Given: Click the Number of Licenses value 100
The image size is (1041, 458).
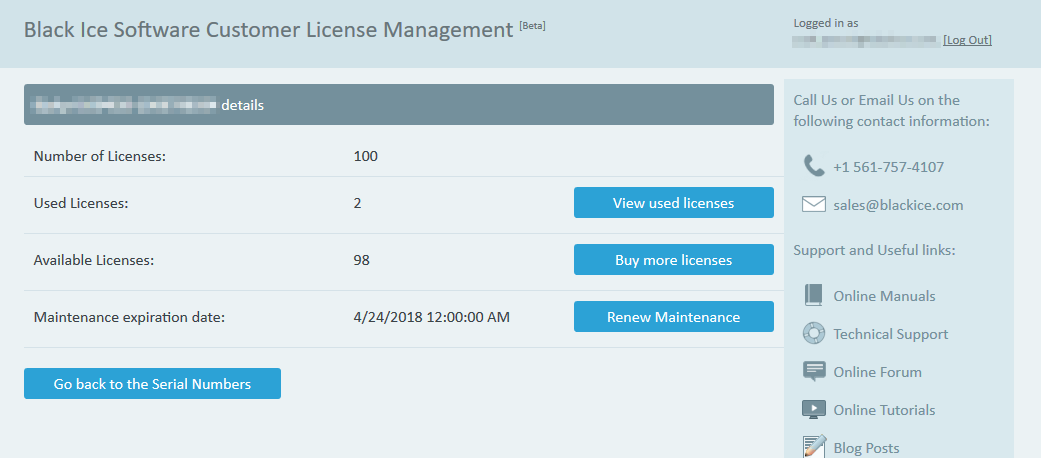Looking at the screenshot, I should pos(366,157).
